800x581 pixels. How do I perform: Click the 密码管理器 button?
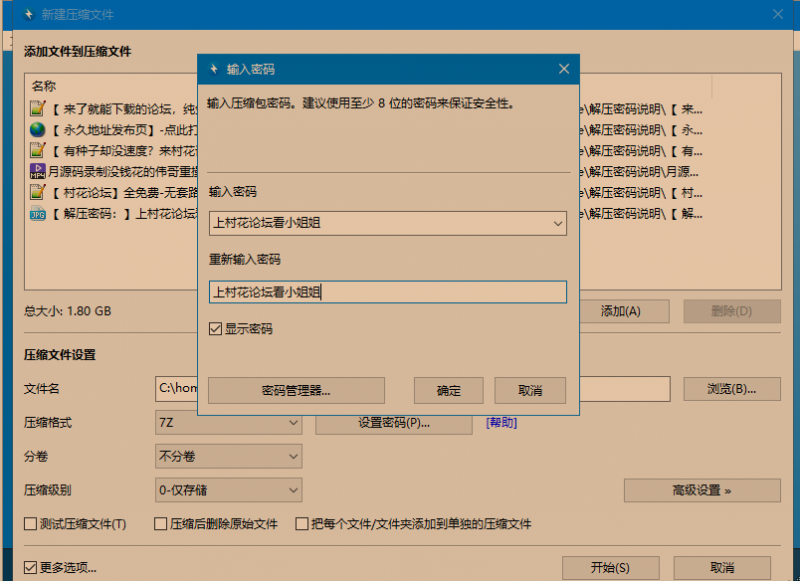click(x=295, y=390)
